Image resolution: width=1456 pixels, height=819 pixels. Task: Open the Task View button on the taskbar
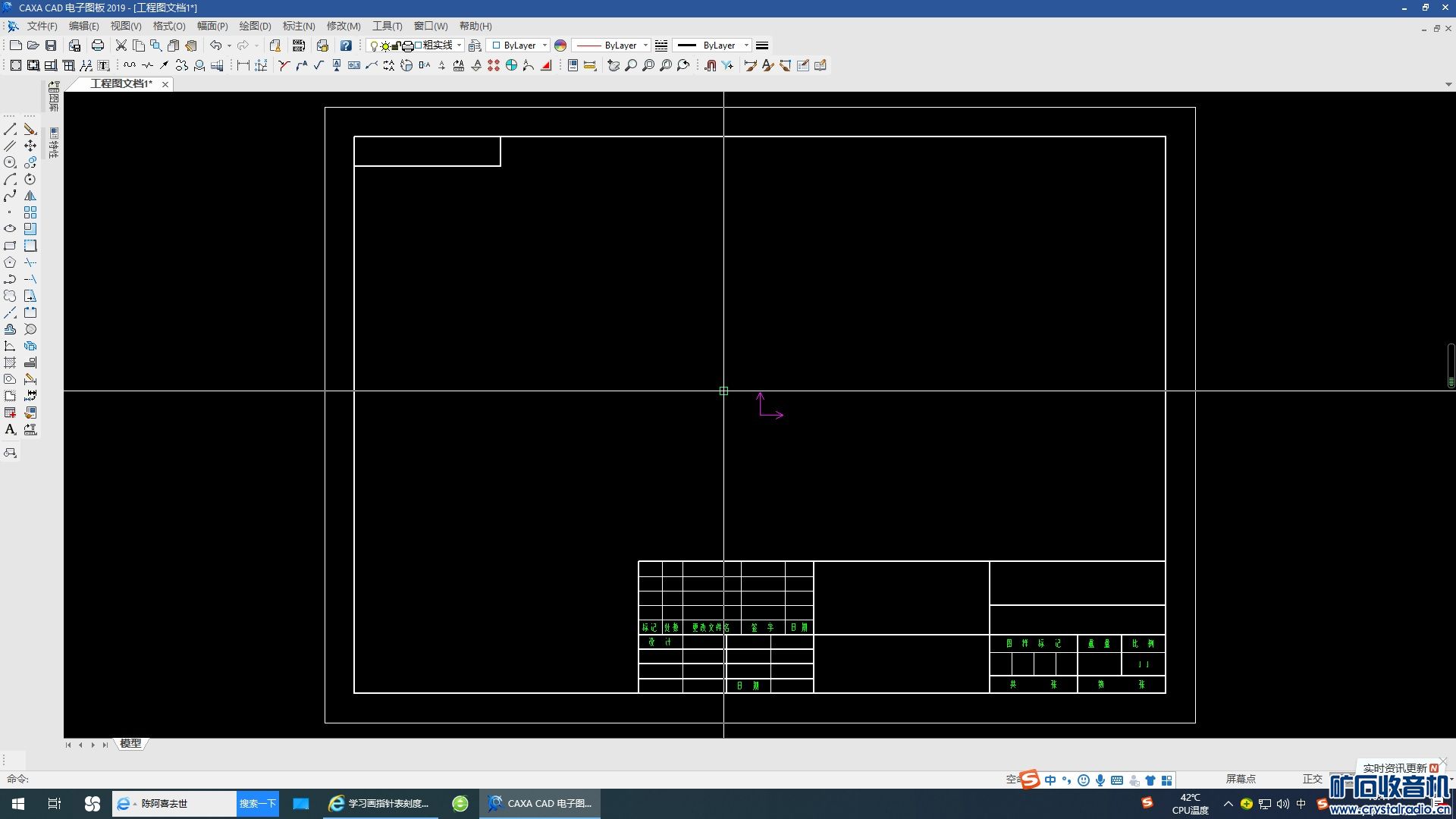coord(54,804)
